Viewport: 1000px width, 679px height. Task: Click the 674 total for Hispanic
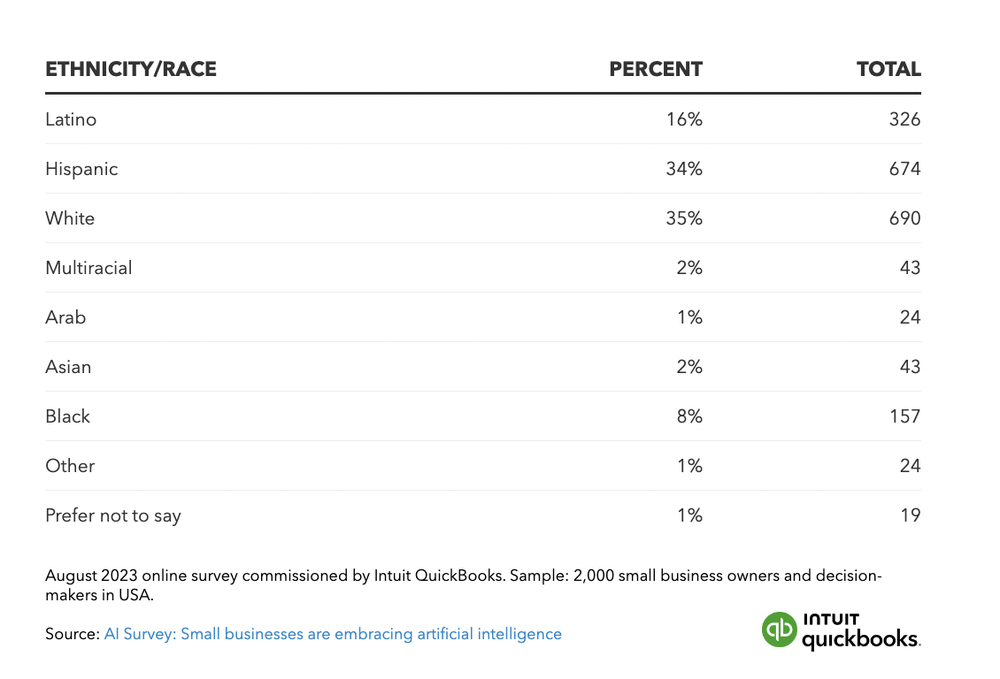(x=904, y=169)
